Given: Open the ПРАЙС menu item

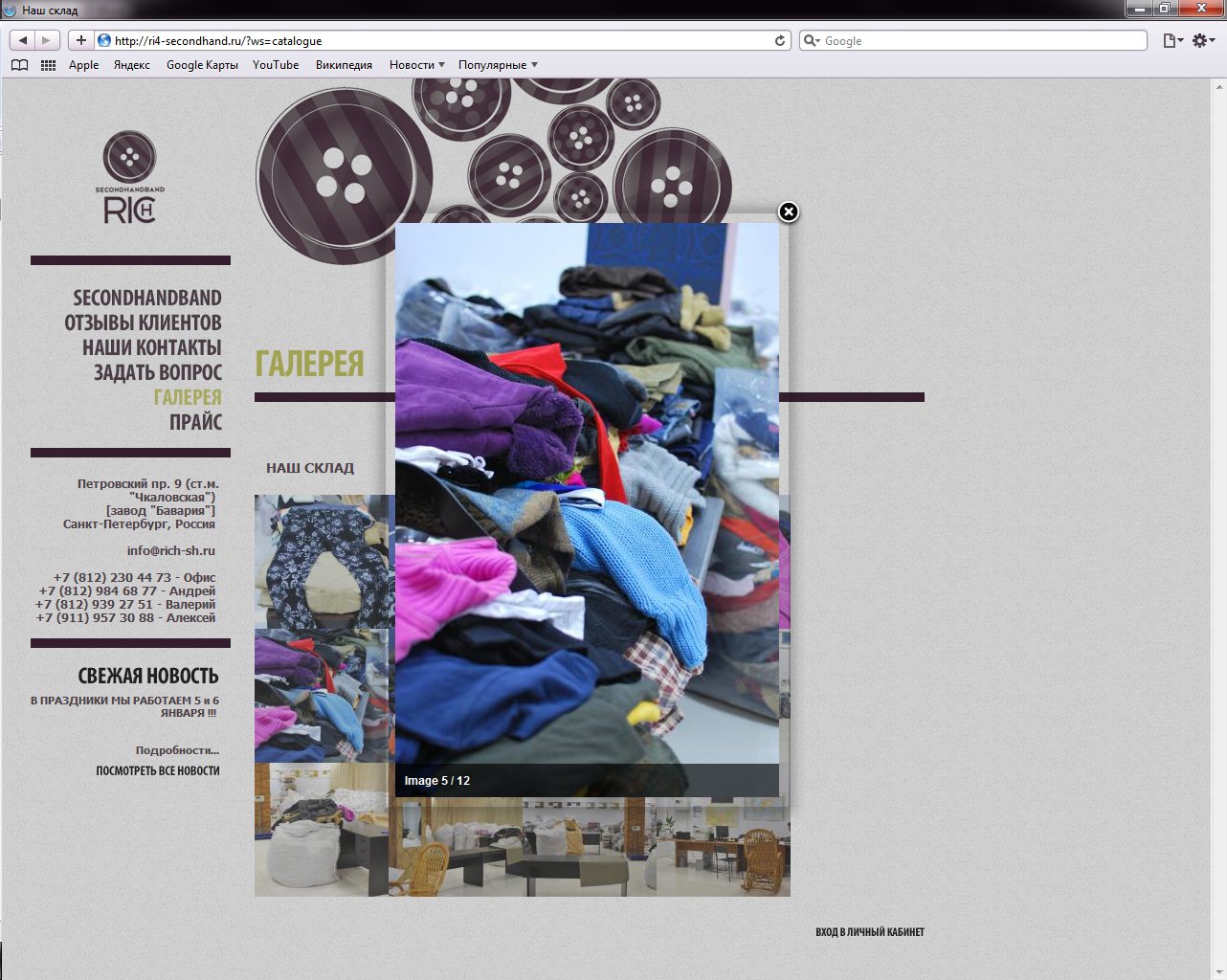Looking at the screenshot, I should coord(195,422).
